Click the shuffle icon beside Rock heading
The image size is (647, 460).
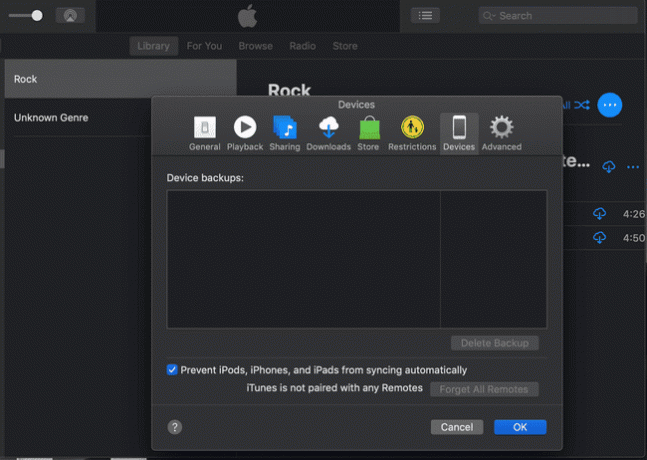[x=582, y=105]
